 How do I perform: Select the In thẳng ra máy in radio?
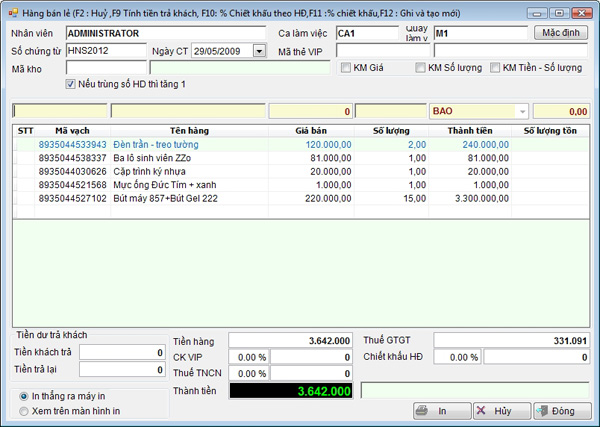(24, 395)
